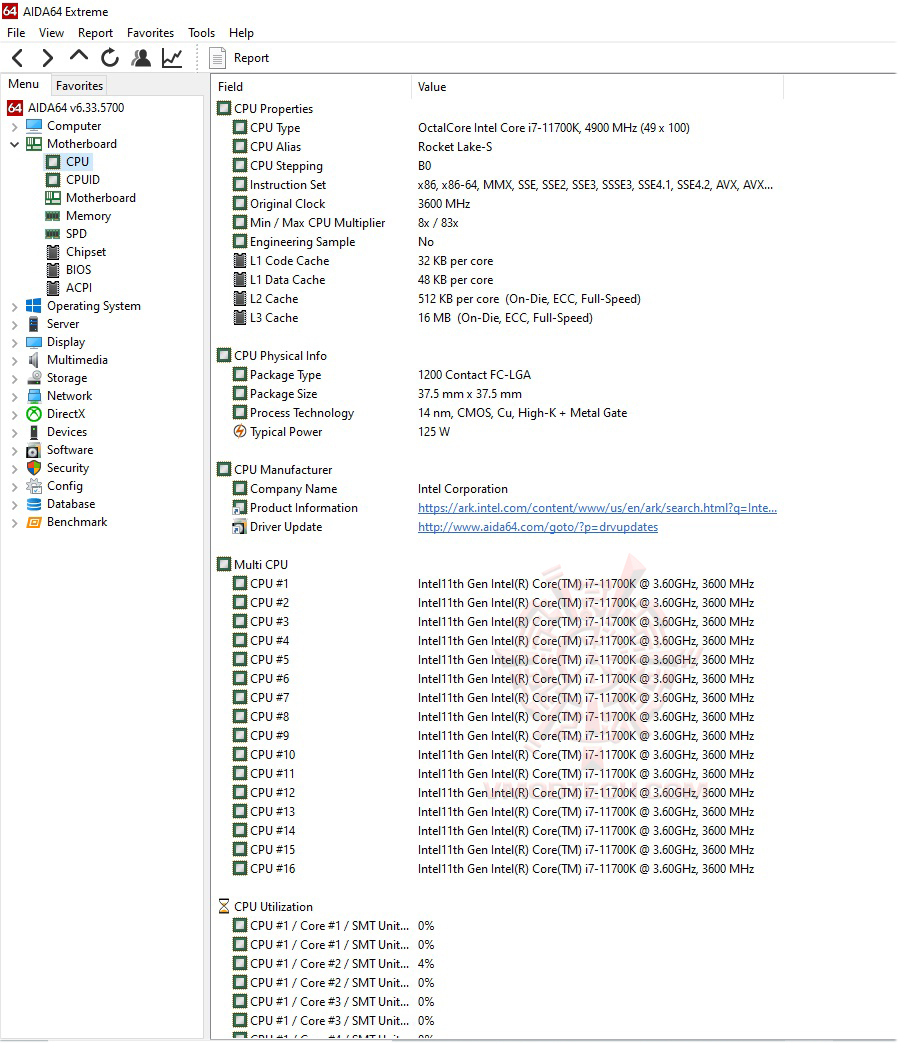Open the Tools menu

[x=201, y=33]
